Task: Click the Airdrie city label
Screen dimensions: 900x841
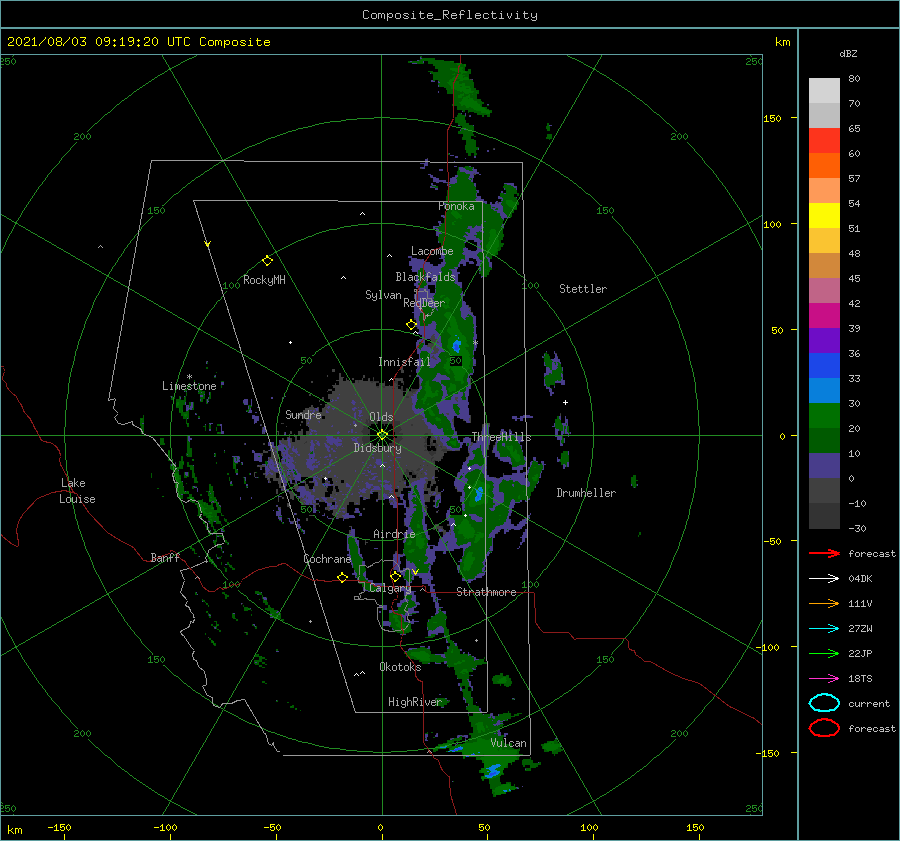Action: 394,534
